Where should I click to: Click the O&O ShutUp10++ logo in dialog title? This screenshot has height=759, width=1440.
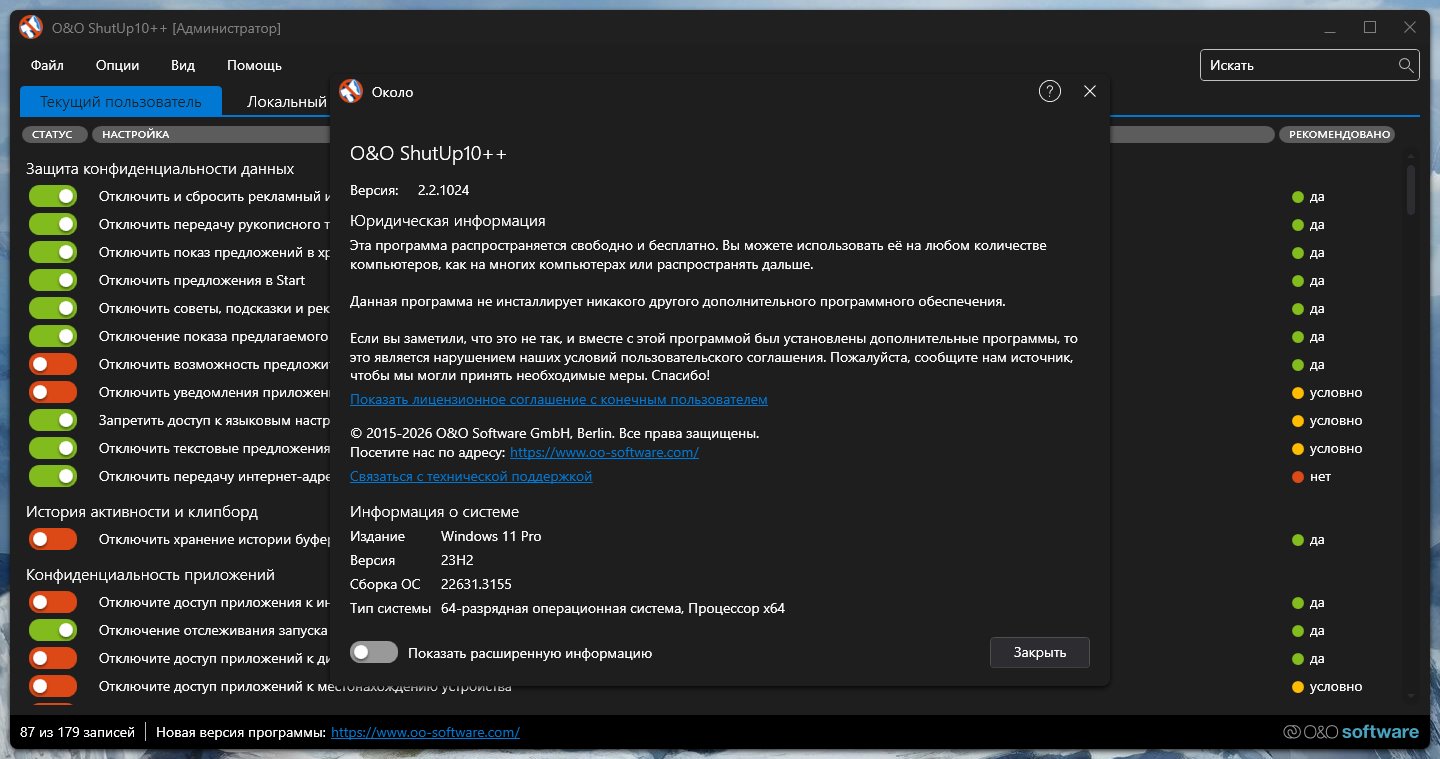click(350, 91)
